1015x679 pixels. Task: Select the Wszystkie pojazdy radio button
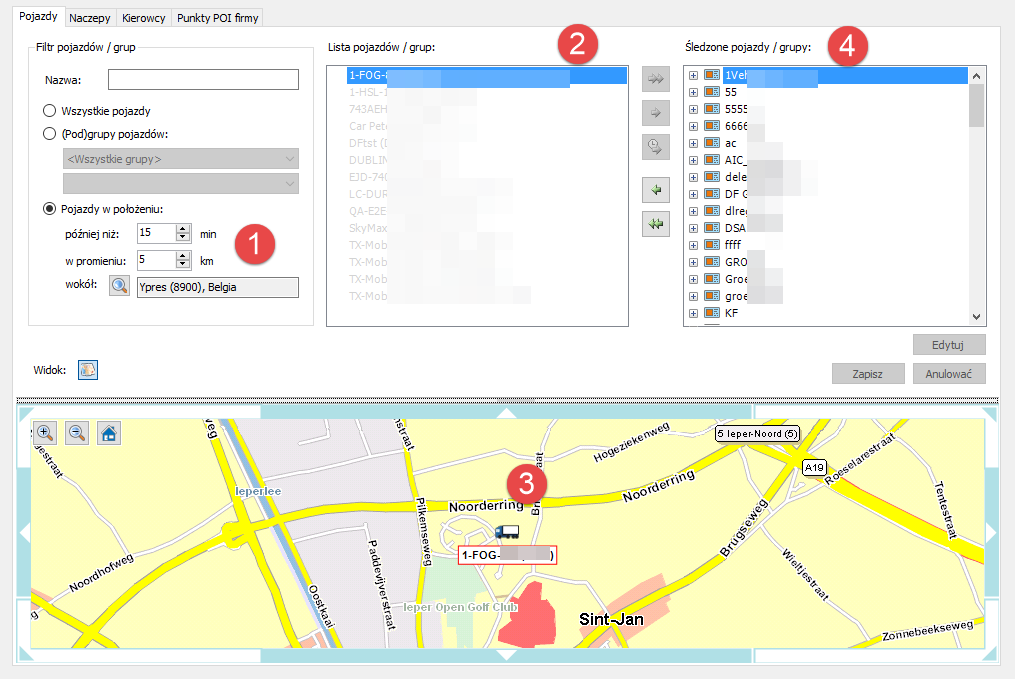pyautogui.click(x=49, y=111)
